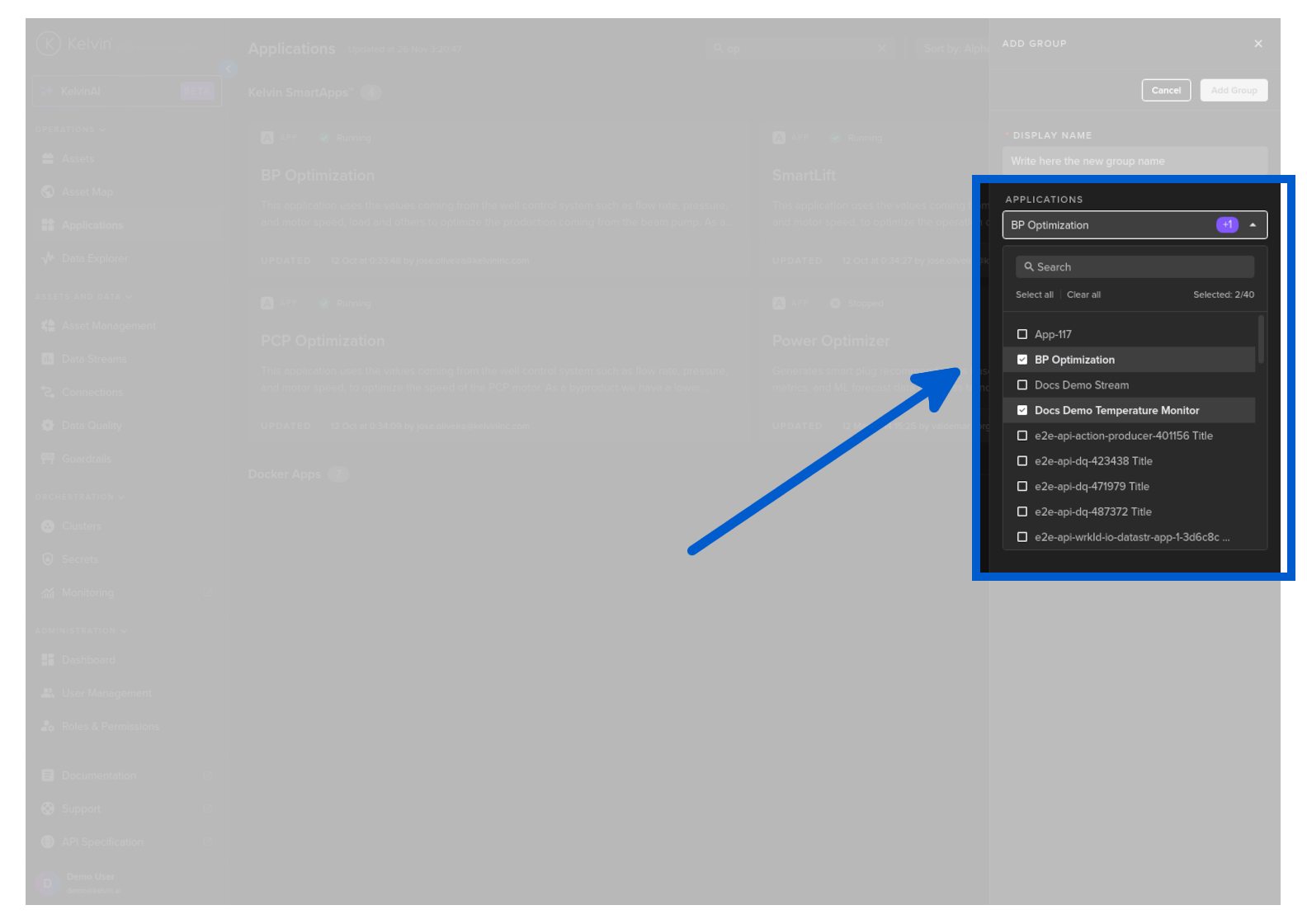1307x924 pixels.
Task: Click the +1 selected applications badge
Action: coord(1227,225)
